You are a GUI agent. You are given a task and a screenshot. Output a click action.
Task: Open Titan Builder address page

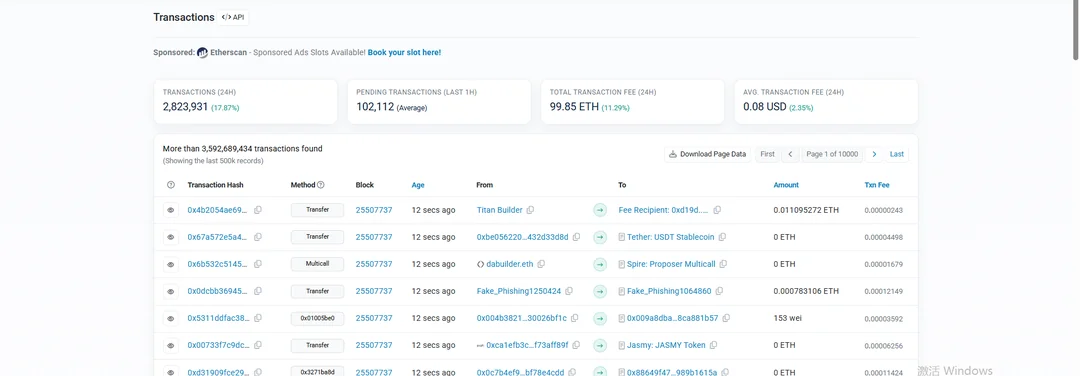tap(499, 210)
